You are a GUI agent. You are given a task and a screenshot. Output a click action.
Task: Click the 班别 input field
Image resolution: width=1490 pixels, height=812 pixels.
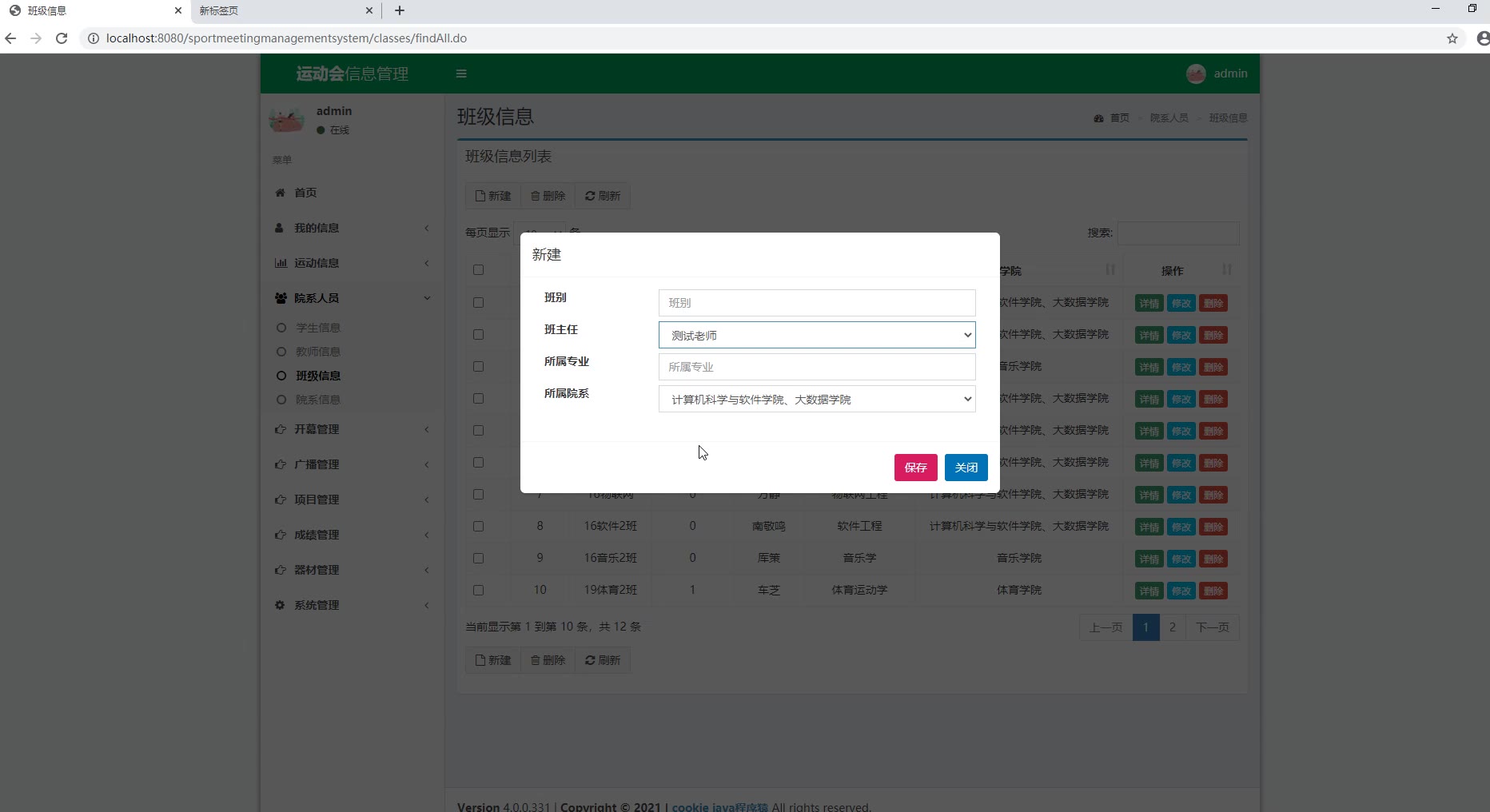816,303
